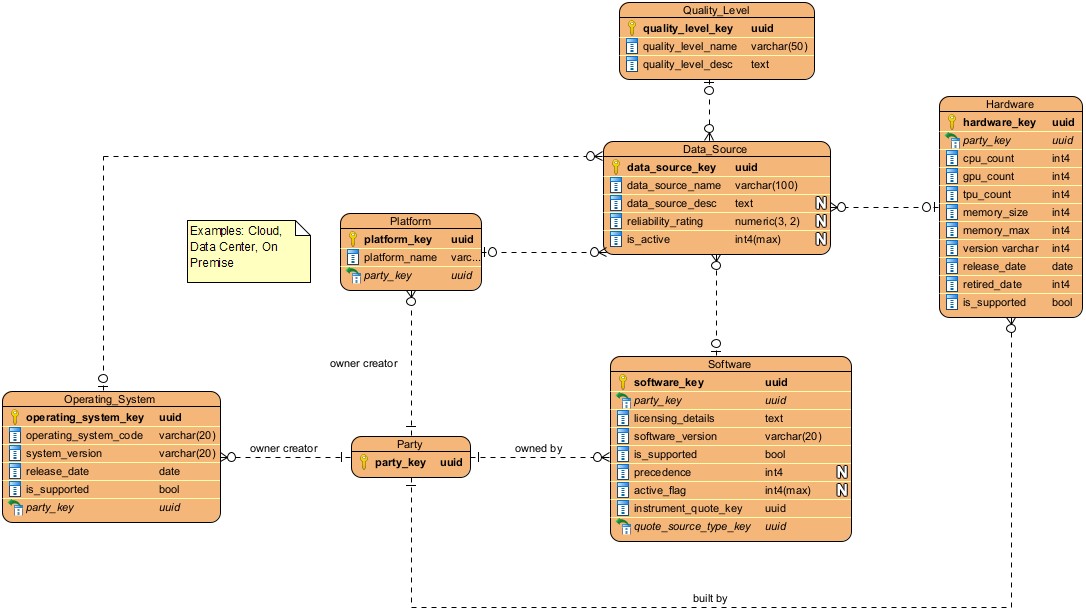The image size is (1086, 611).
Task: Click the nullable N marker on the precedence column
Action: [x=842, y=472]
